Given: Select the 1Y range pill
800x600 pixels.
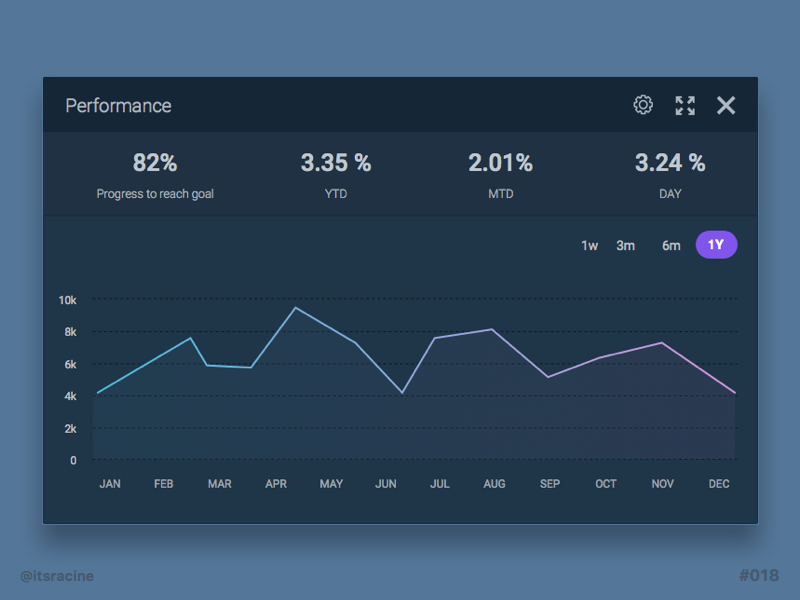Looking at the screenshot, I should tap(716, 245).
